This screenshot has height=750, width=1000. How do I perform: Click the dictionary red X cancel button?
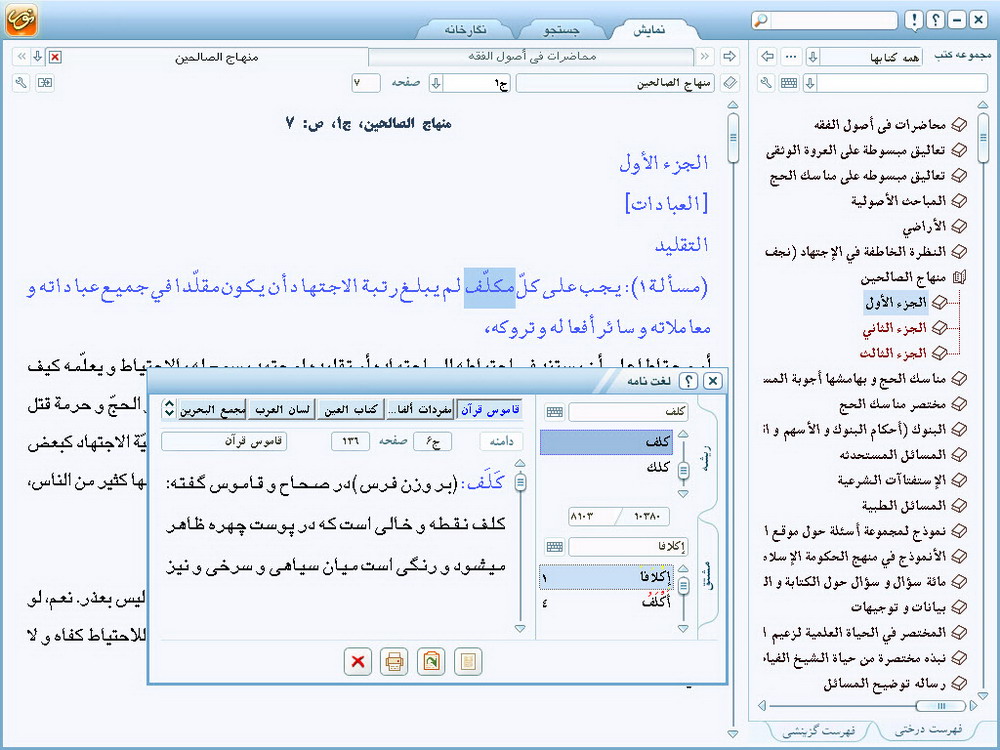pos(358,661)
